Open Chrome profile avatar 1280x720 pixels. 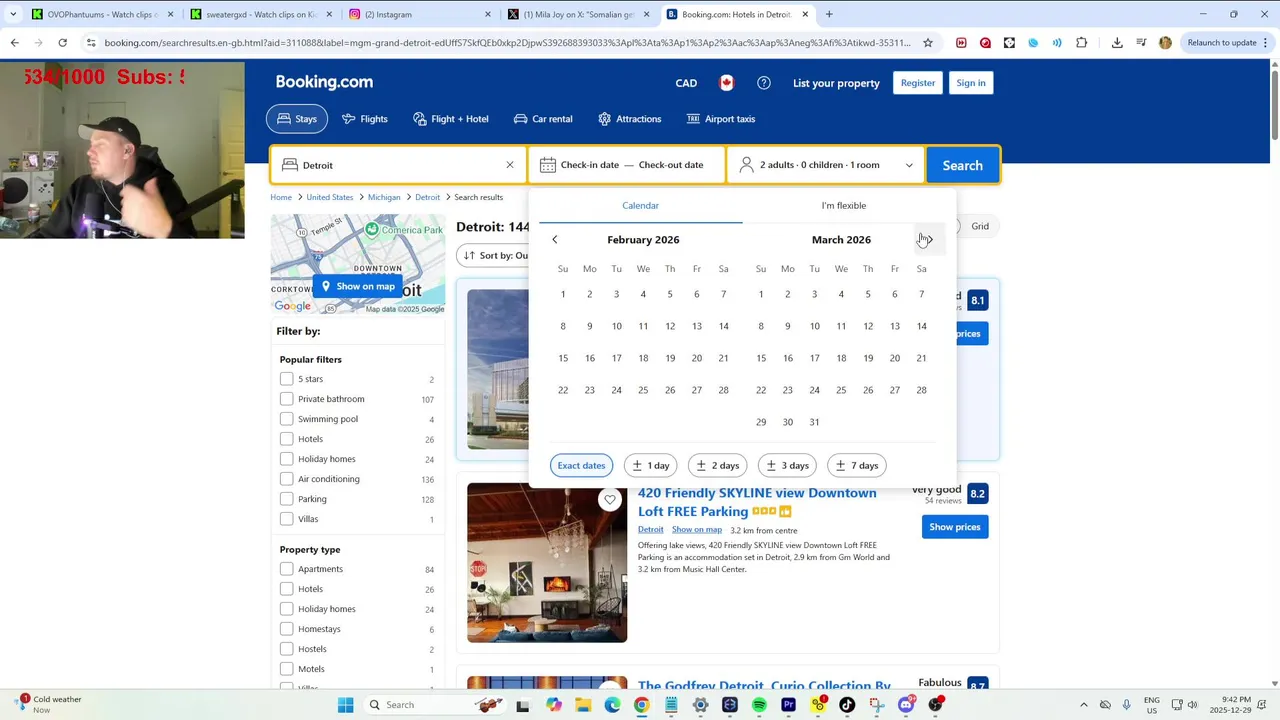pos(1165,43)
